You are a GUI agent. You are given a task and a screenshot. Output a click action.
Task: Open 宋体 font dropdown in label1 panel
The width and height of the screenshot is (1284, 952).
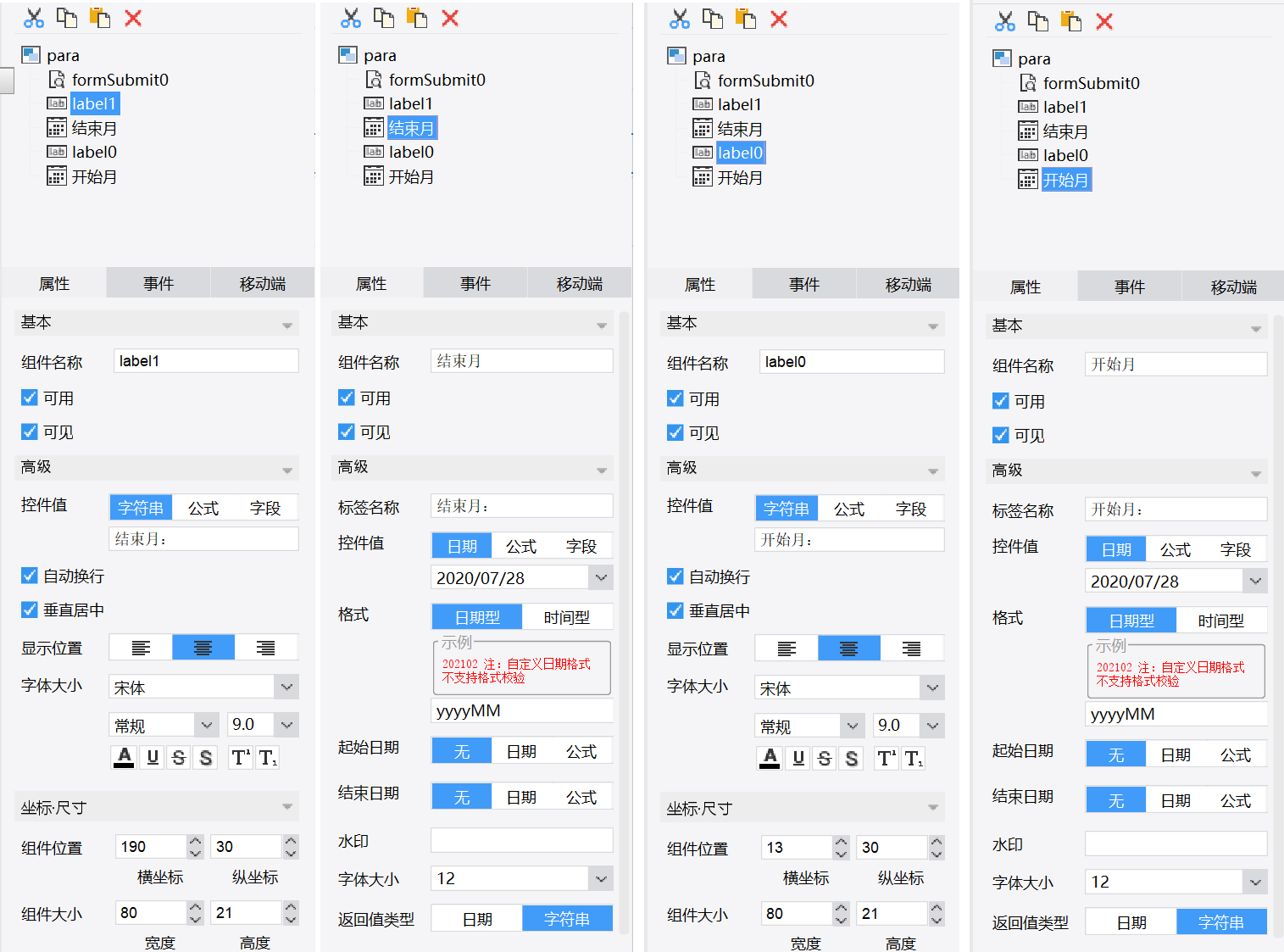tap(287, 687)
